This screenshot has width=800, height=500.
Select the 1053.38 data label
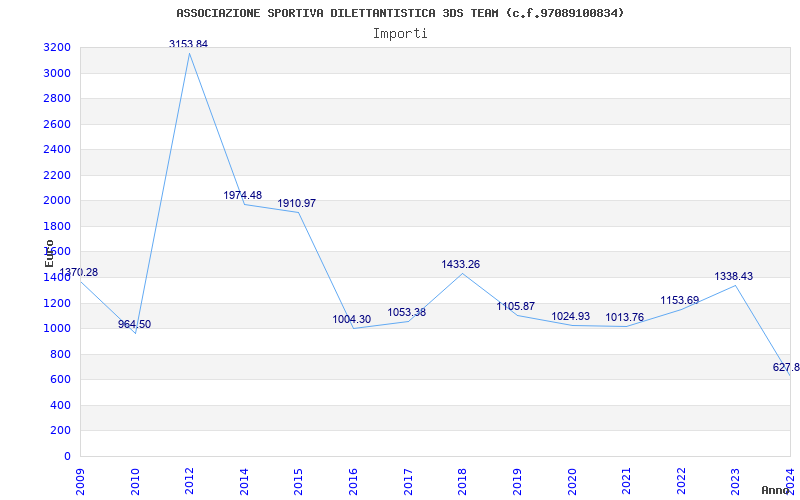click(x=407, y=312)
